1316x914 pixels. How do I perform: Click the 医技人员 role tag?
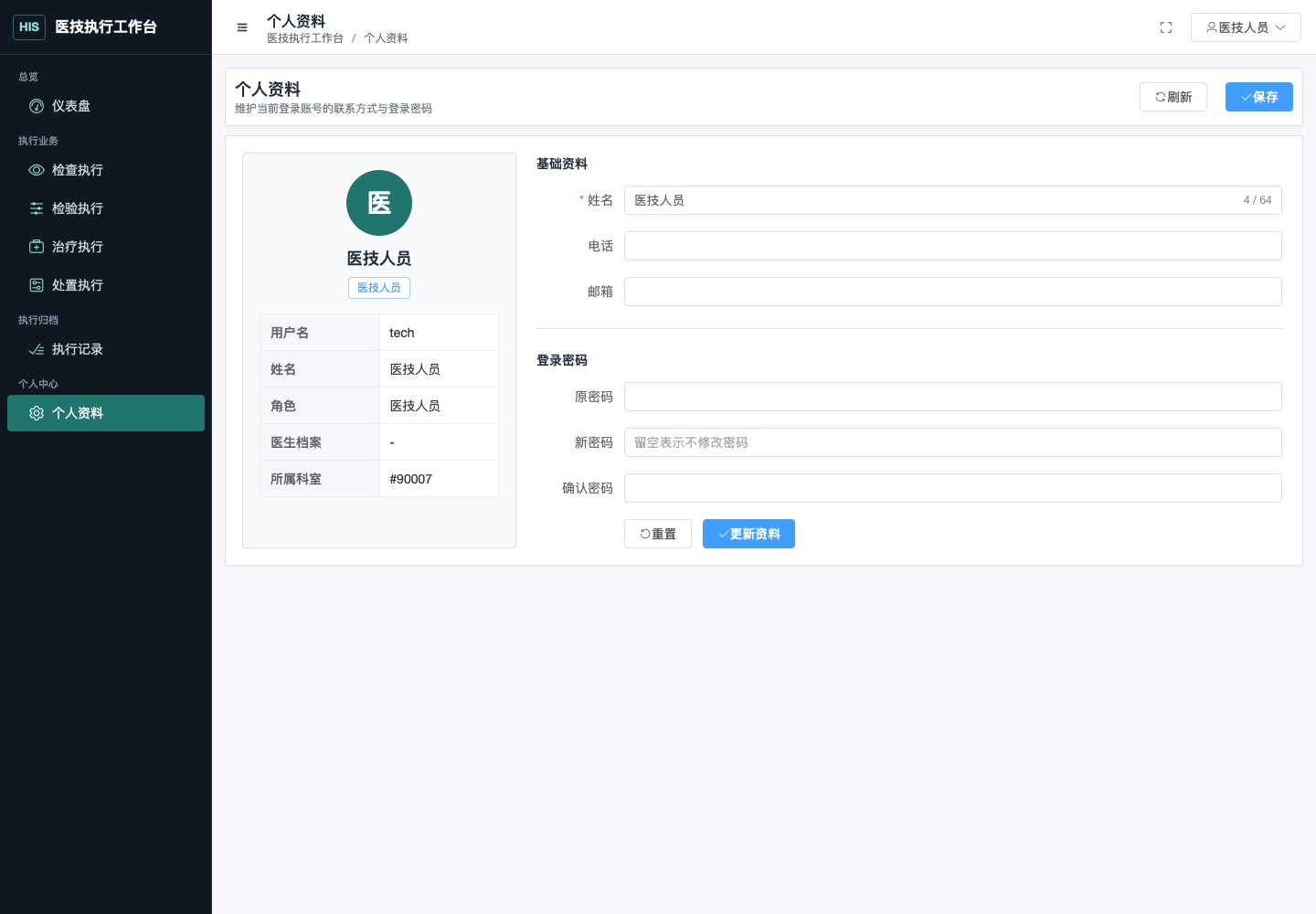tap(379, 288)
